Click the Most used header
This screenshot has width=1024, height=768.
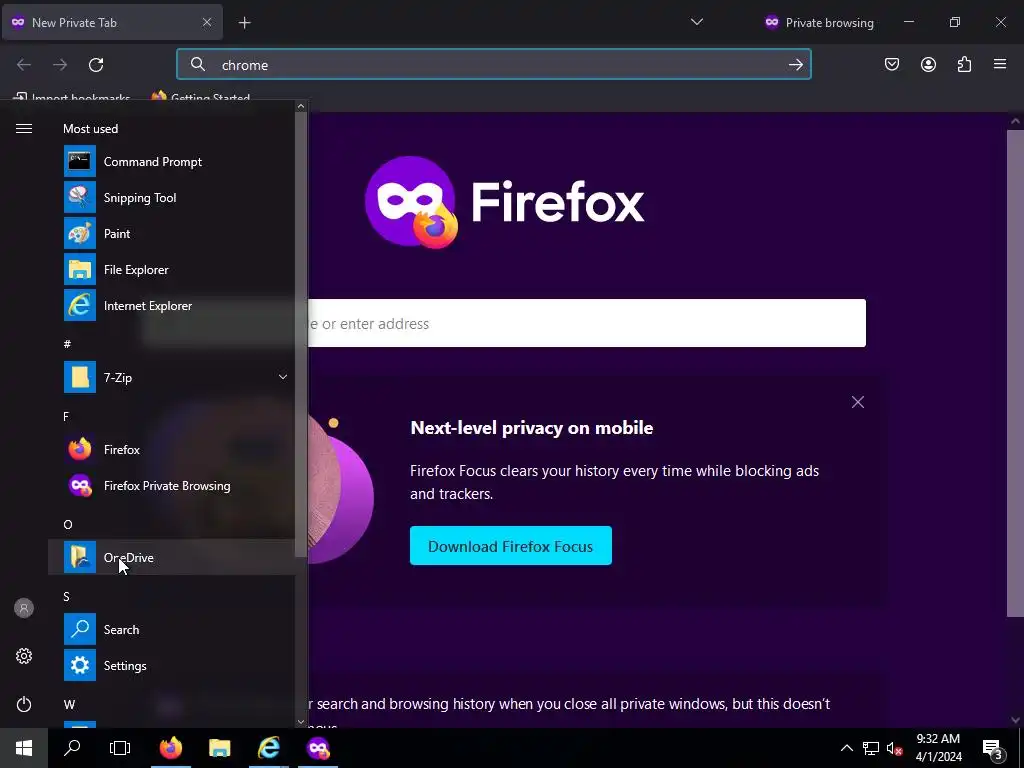90,129
